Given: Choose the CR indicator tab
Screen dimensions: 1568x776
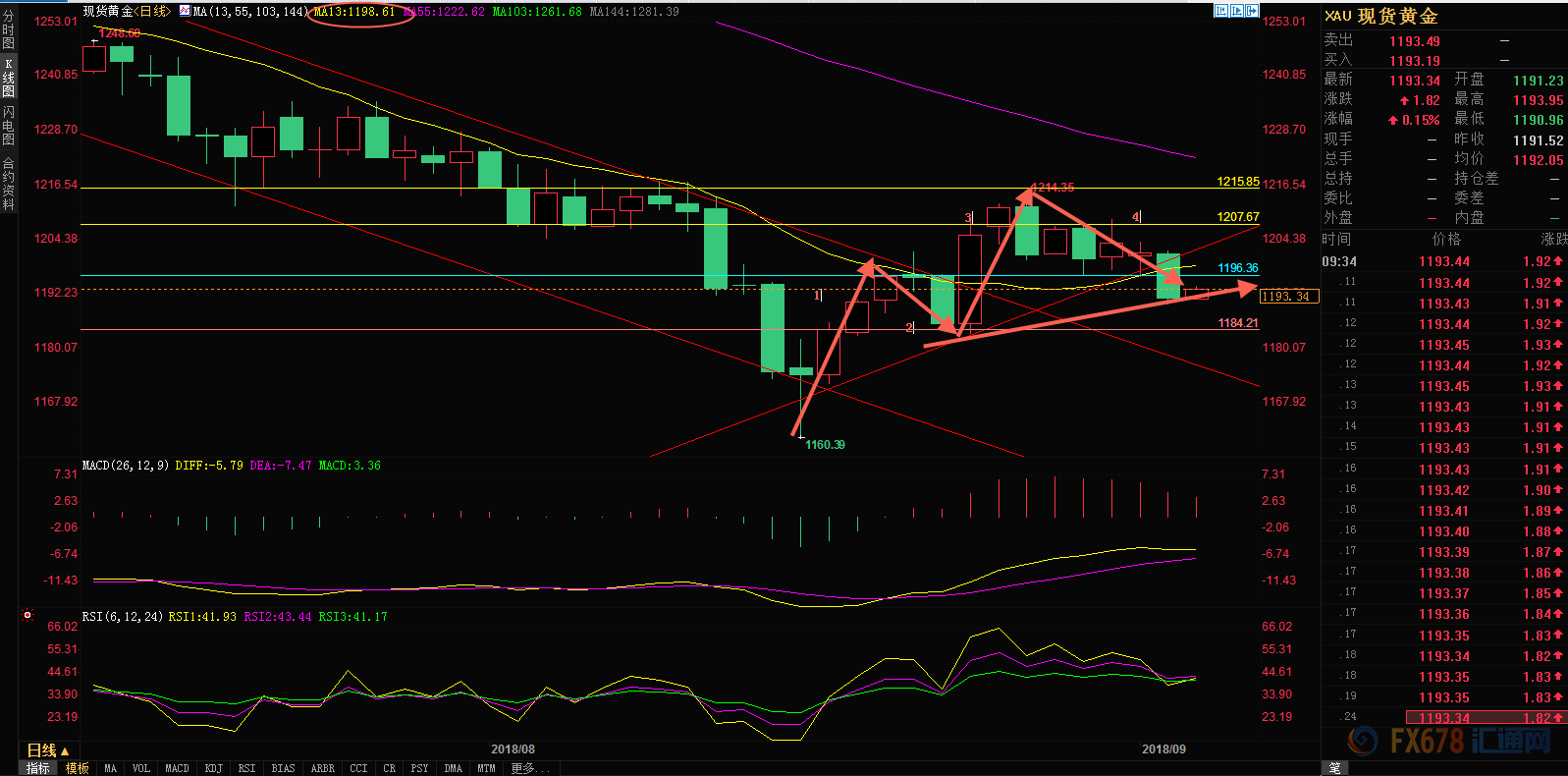Looking at the screenshot, I should click(x=389, y=768).
